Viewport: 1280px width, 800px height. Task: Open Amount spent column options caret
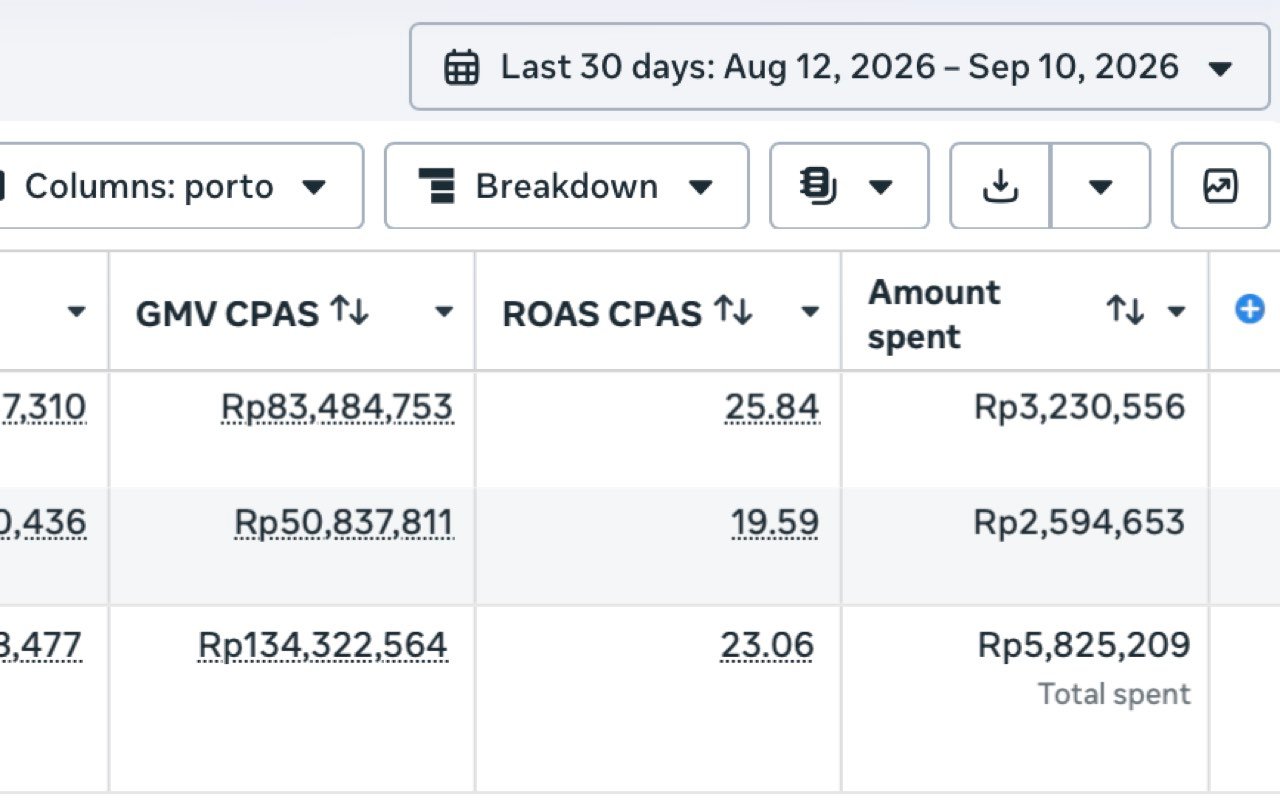pos(1177,312)
